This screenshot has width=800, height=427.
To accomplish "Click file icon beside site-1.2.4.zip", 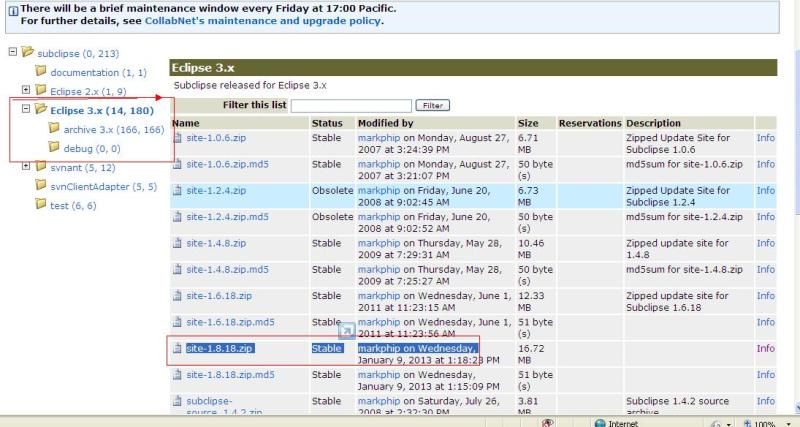I will 178,190.
